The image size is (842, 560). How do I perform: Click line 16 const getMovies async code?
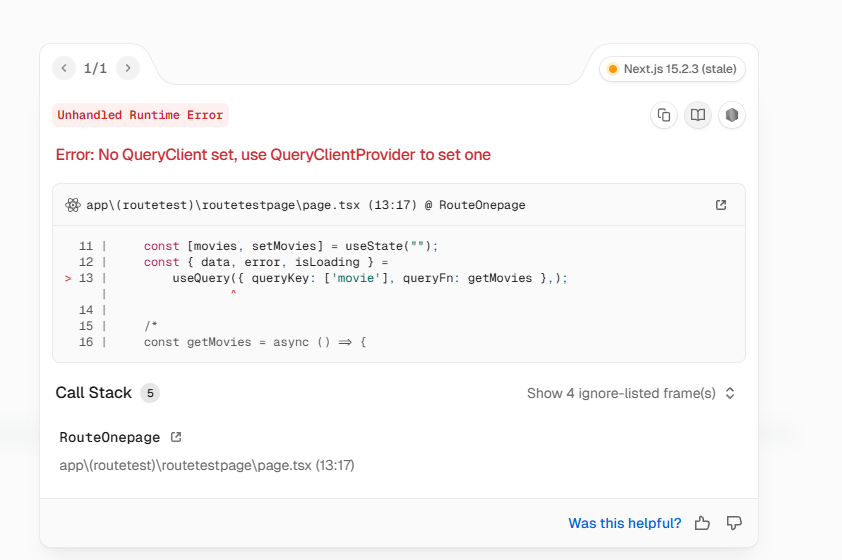[x=255, y=342]
